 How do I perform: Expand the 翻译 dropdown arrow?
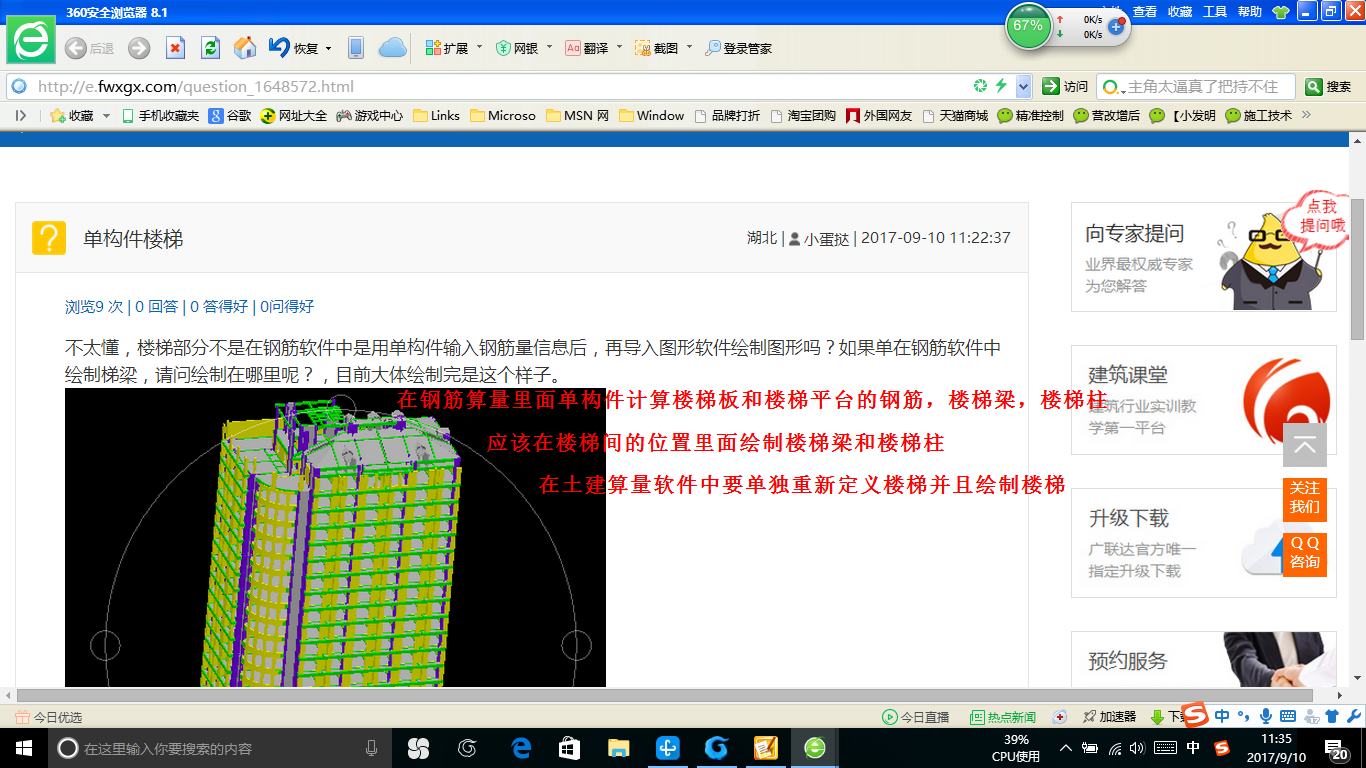(x=619, y=47)
